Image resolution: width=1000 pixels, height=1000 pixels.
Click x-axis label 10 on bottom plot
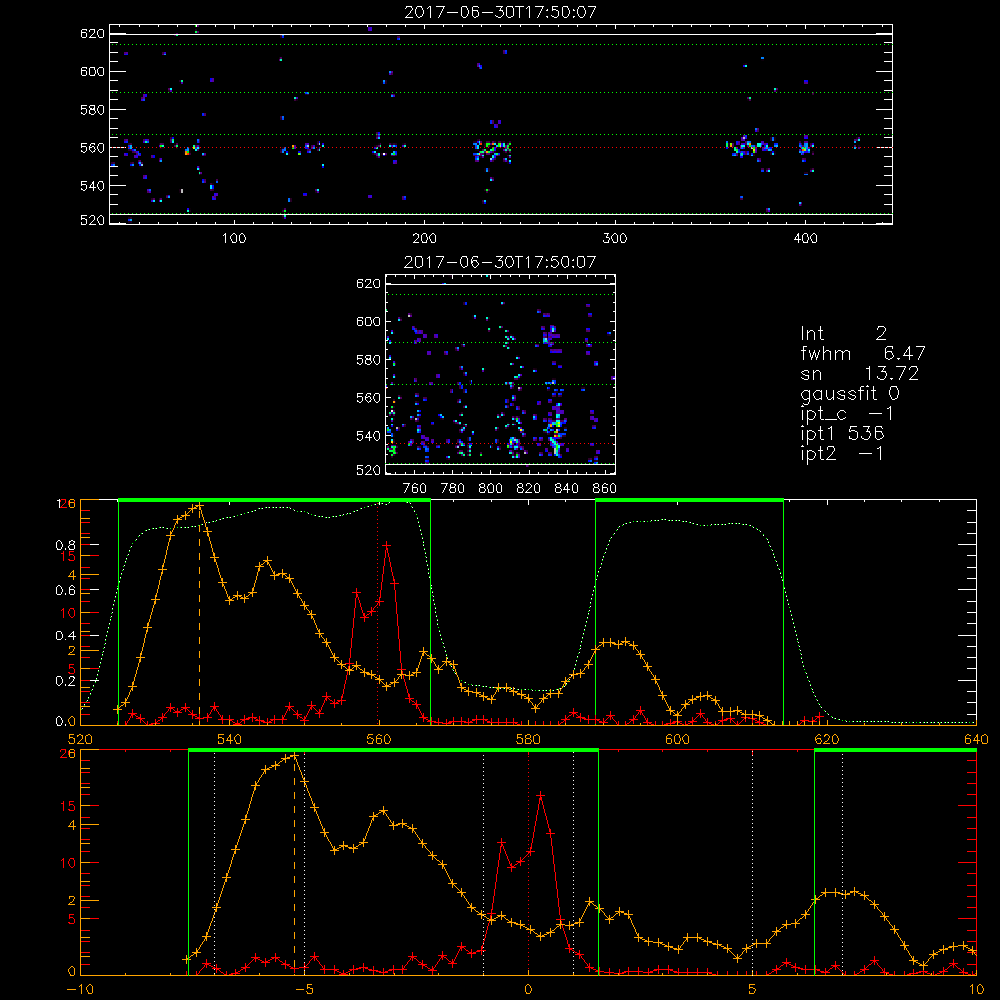coord(976,989)
